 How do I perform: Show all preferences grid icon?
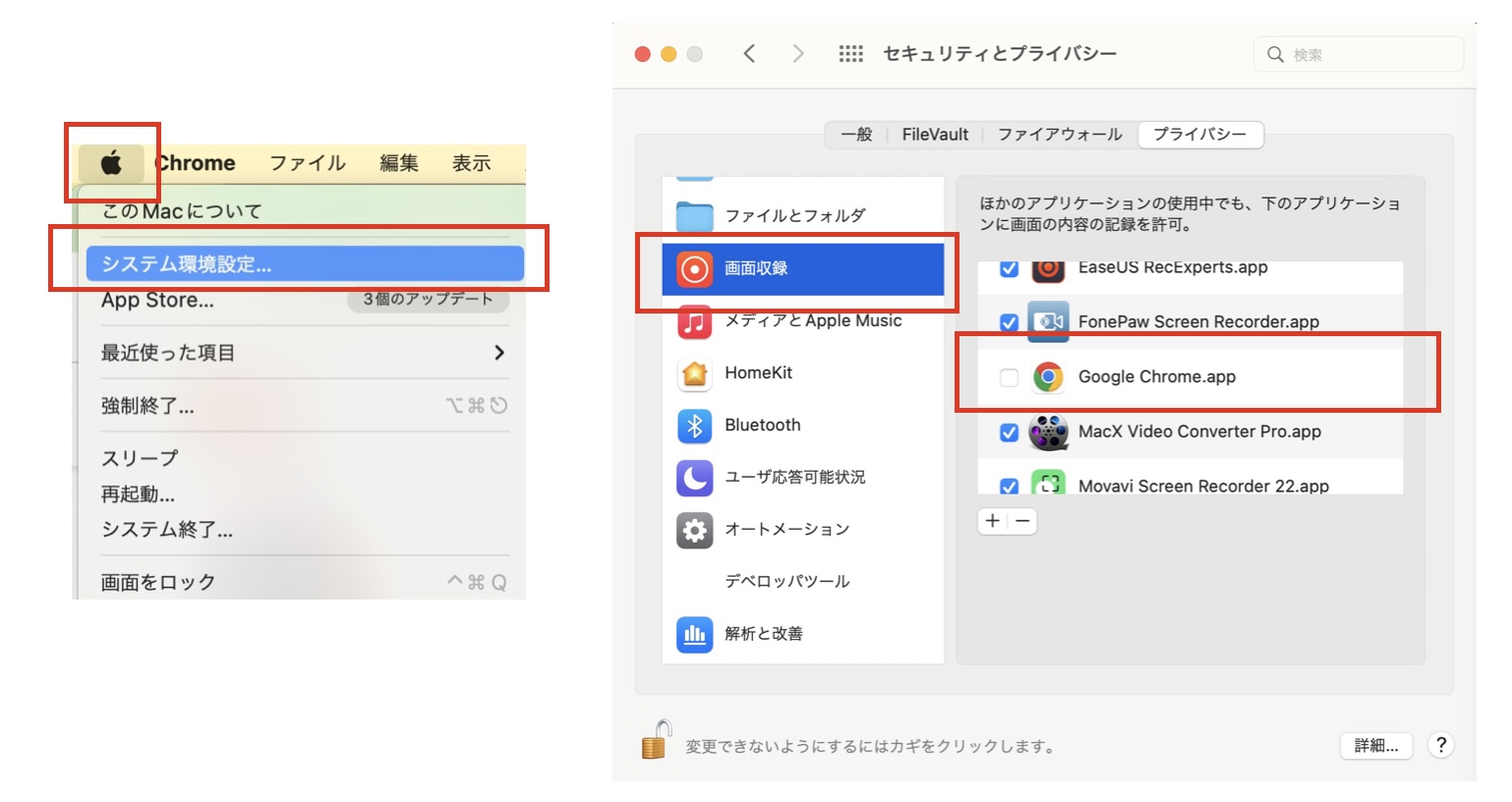pos(850,53)
